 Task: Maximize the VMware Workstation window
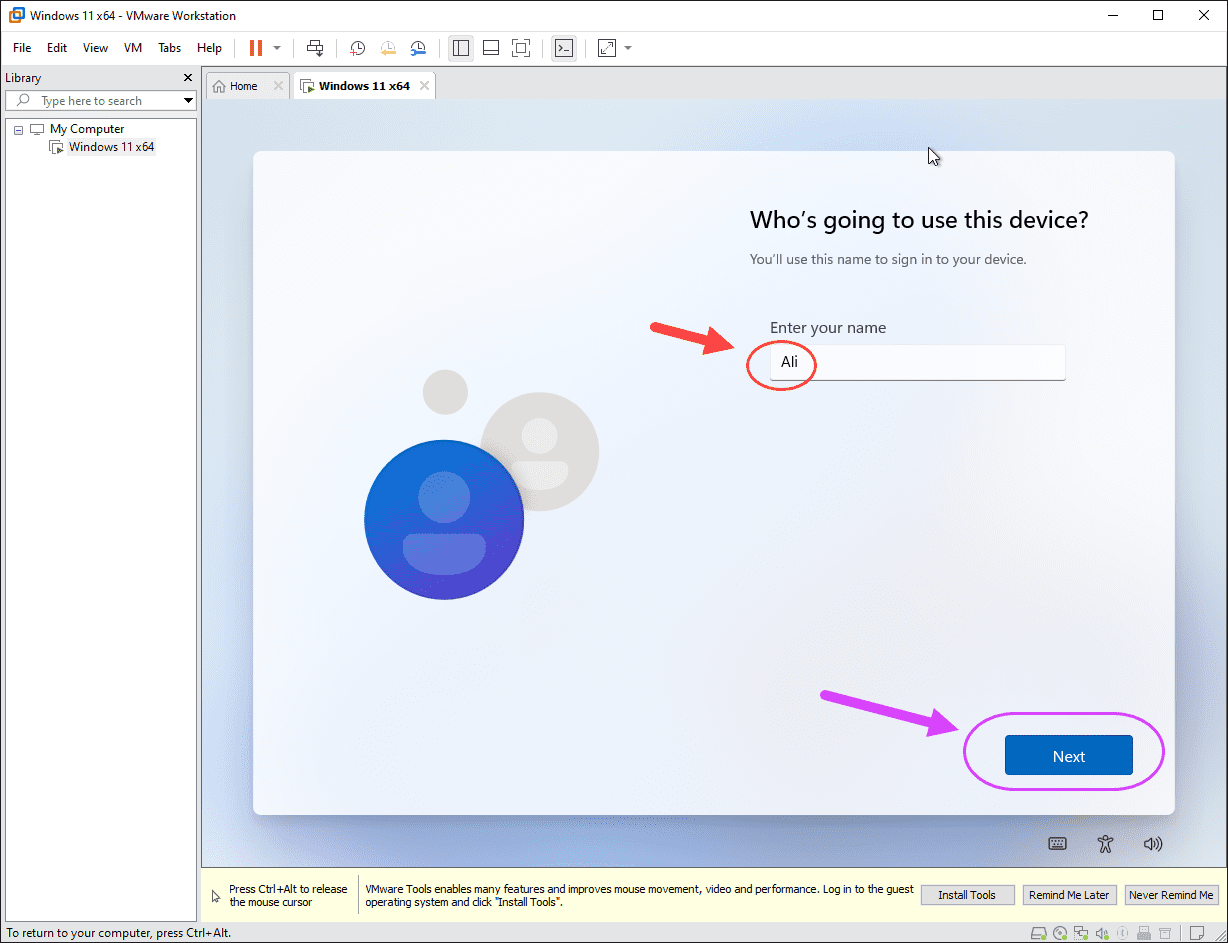pyautogui.click(x=1158, y=15)
